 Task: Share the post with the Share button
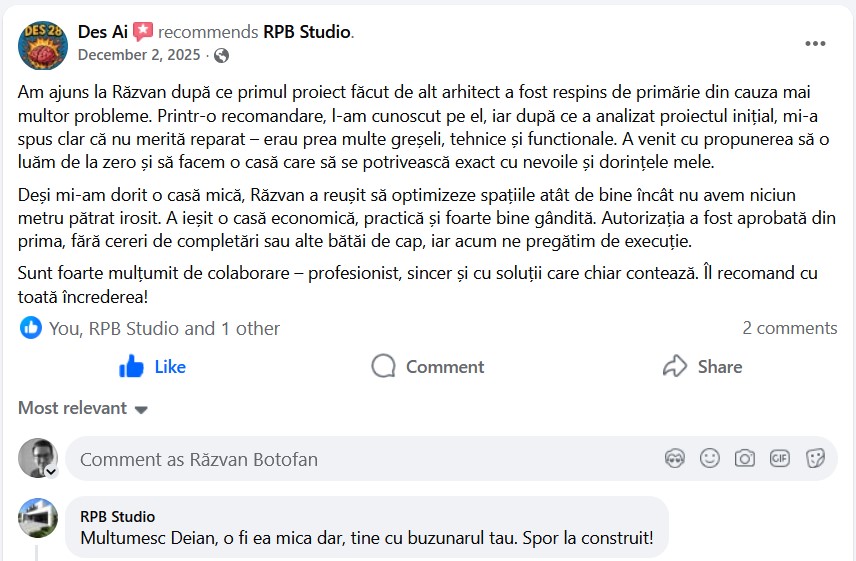pos(702,367)
